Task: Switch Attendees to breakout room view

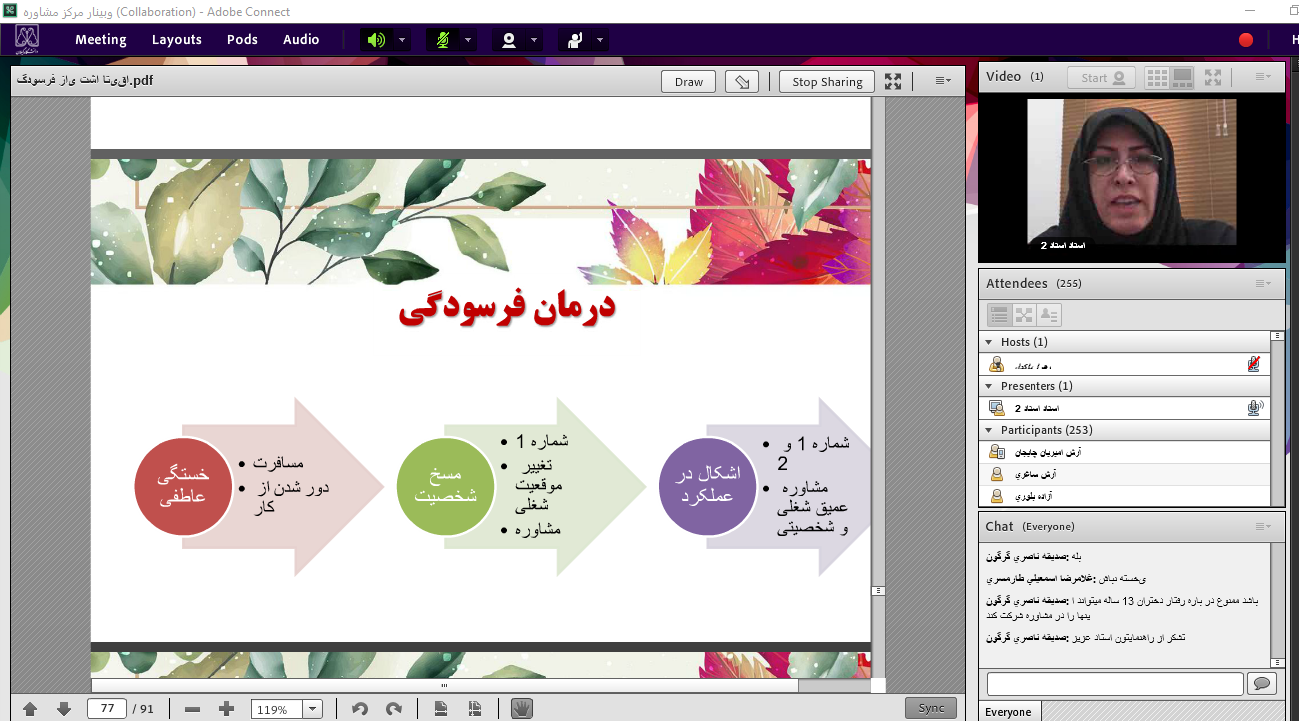Action: coord(1024,315)
